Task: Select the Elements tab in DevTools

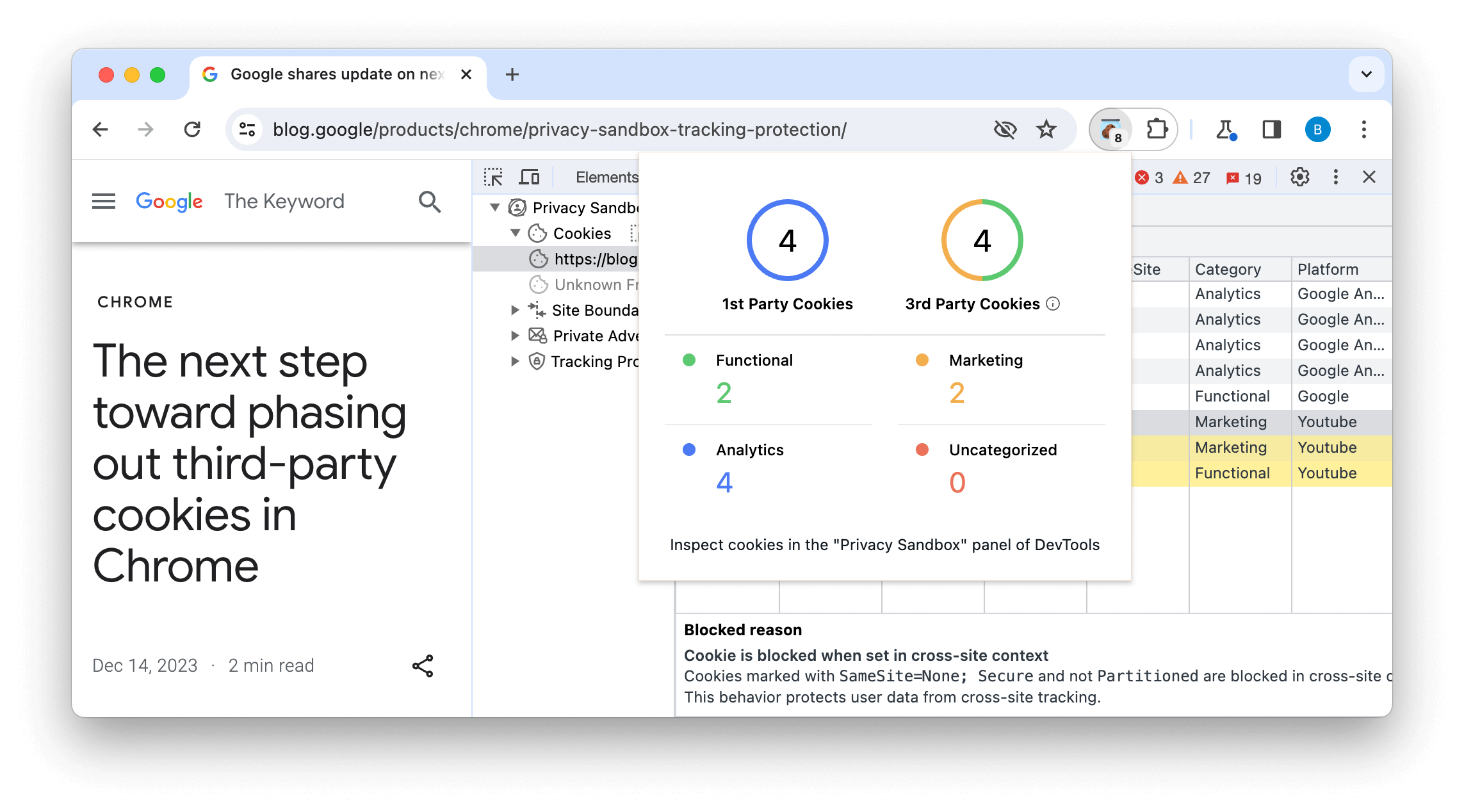Action: [x=607, y=176]
